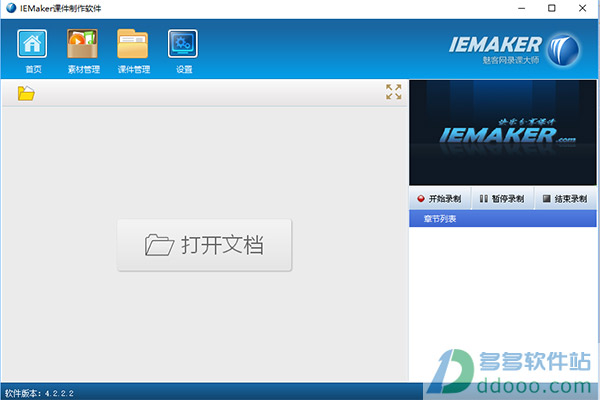This screenshot has width=600, height=400.
Task: Click the small yellow open-folder icon
Action: pyautogui.click(x=26, y=93)
